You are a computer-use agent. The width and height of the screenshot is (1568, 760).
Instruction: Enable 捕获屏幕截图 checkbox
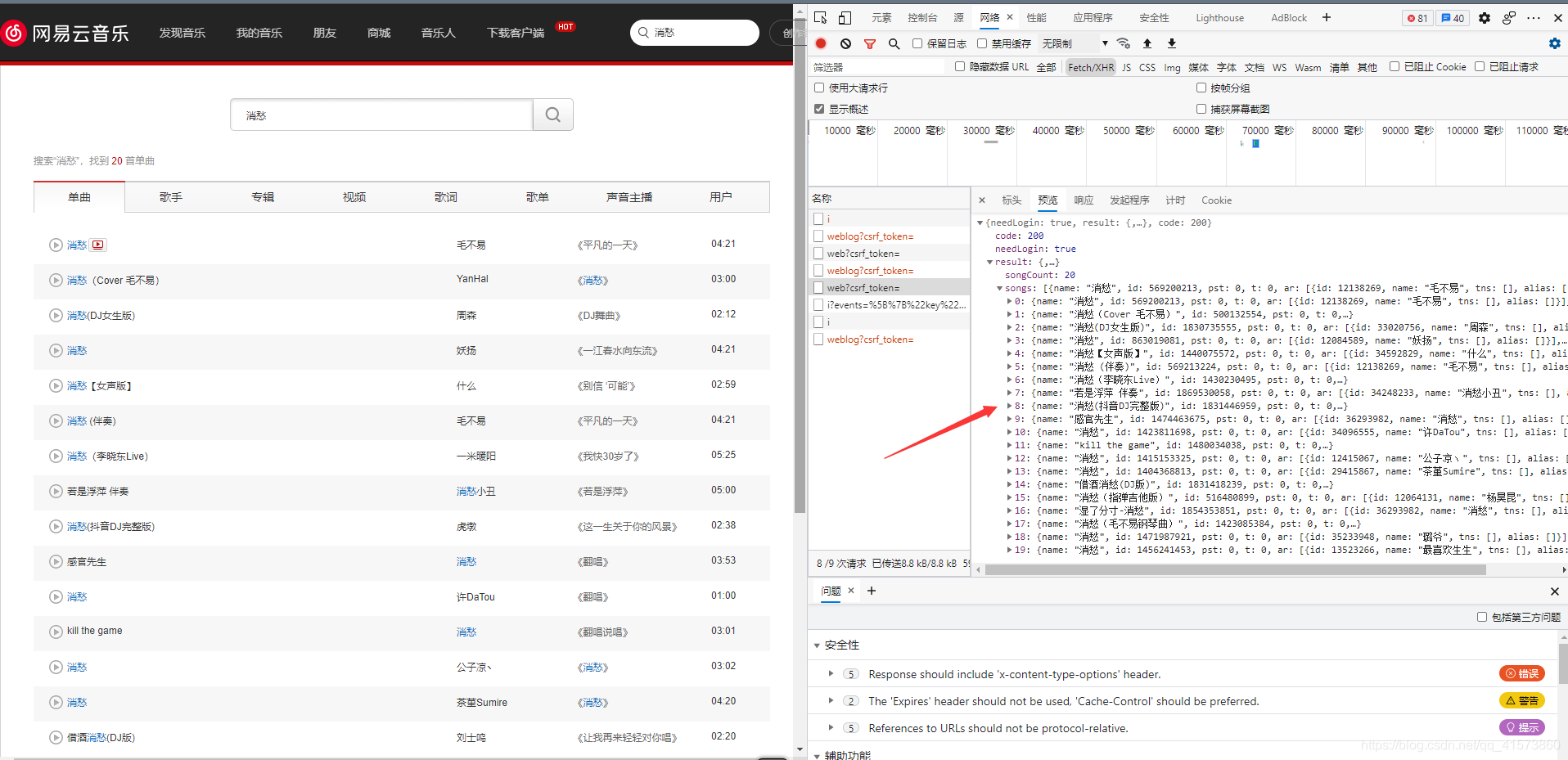pos(1201,109)
